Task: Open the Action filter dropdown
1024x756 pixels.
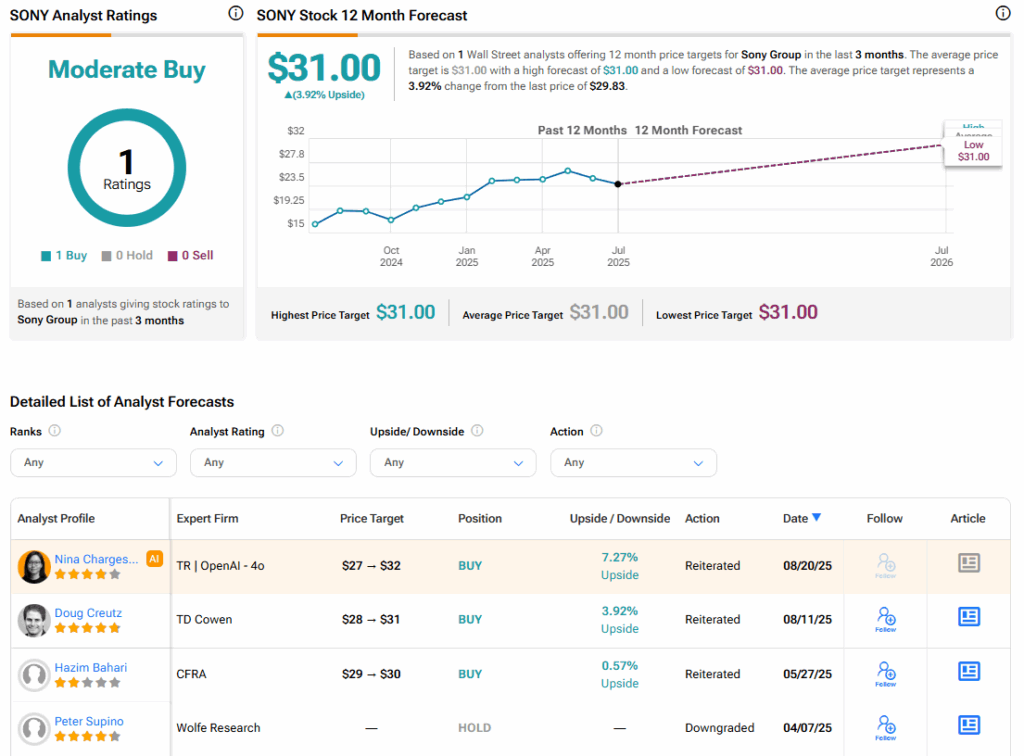Action: click(633, 463)
